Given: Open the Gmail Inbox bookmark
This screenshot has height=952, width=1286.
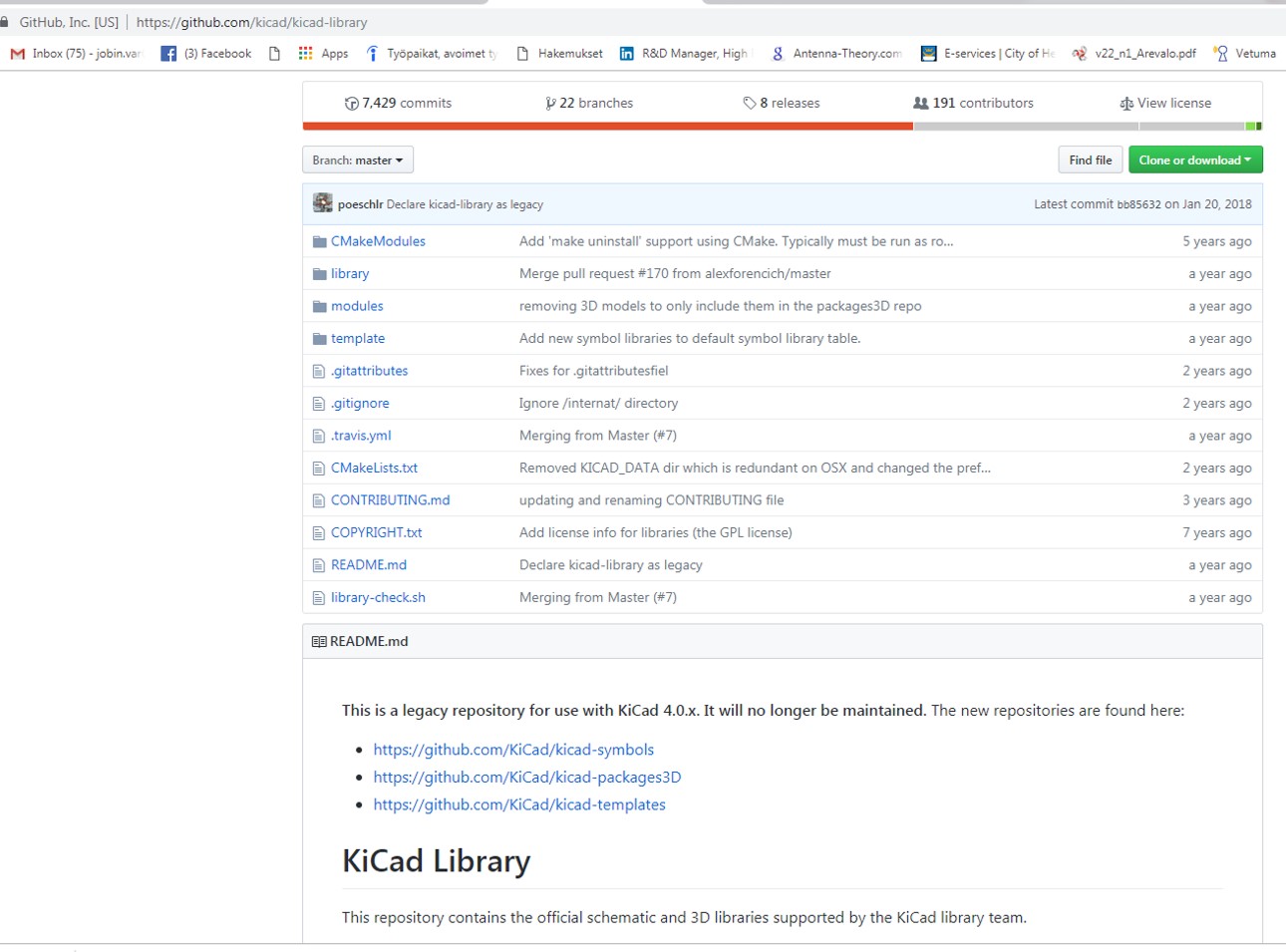Looking at the screenshot, I should [x=76, y=54].
